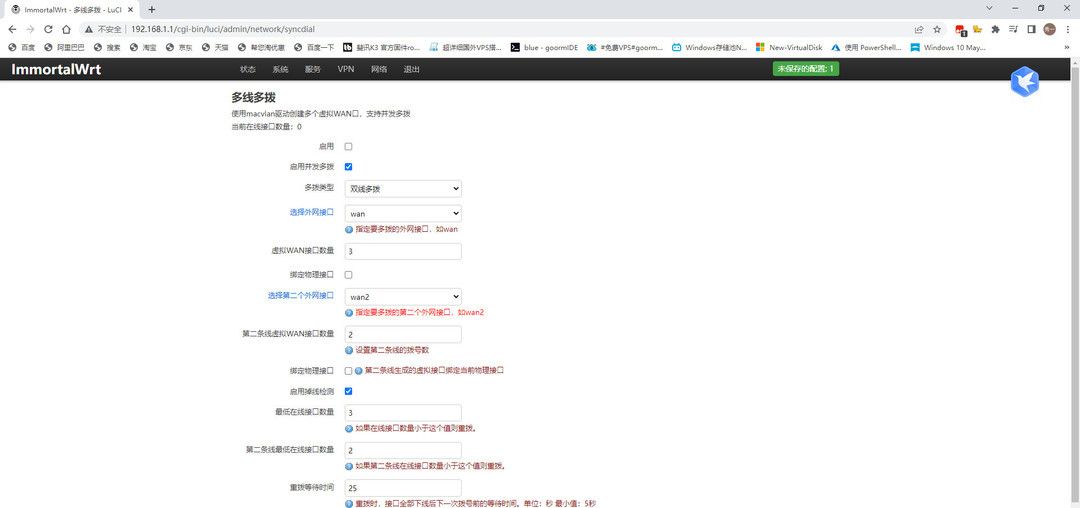
Task: Bookmark this page with the star icon
Action: 937,30
